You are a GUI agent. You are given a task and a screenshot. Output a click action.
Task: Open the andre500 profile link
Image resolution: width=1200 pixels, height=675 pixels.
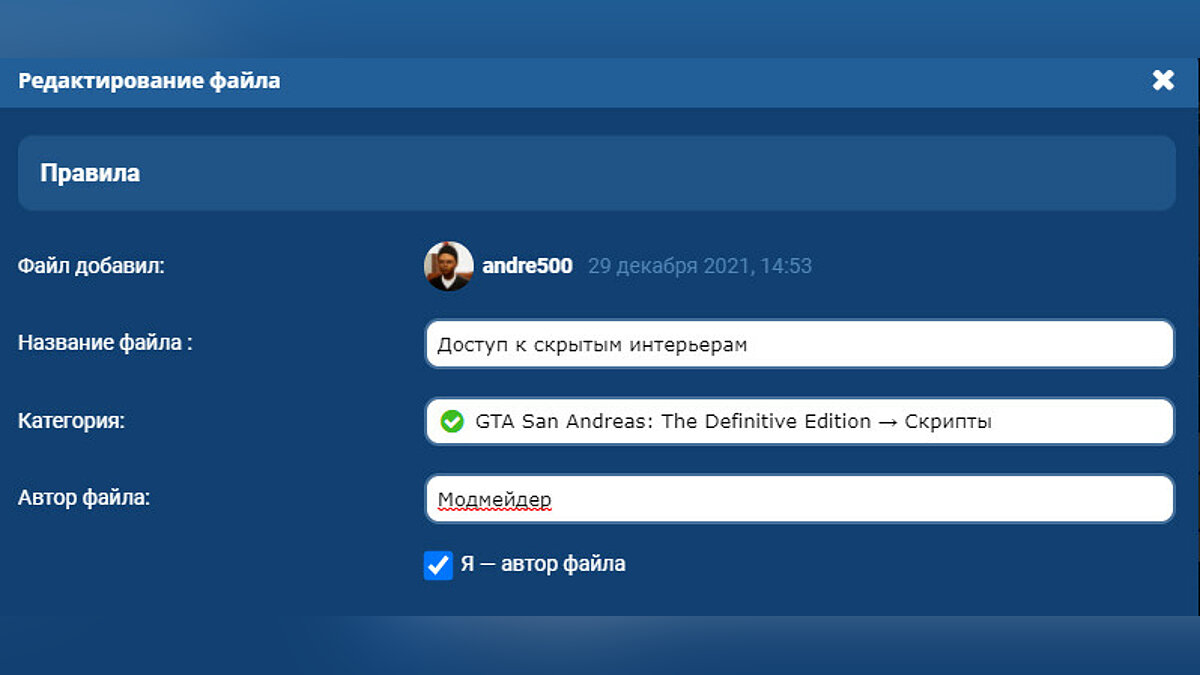tap(527, 266)
